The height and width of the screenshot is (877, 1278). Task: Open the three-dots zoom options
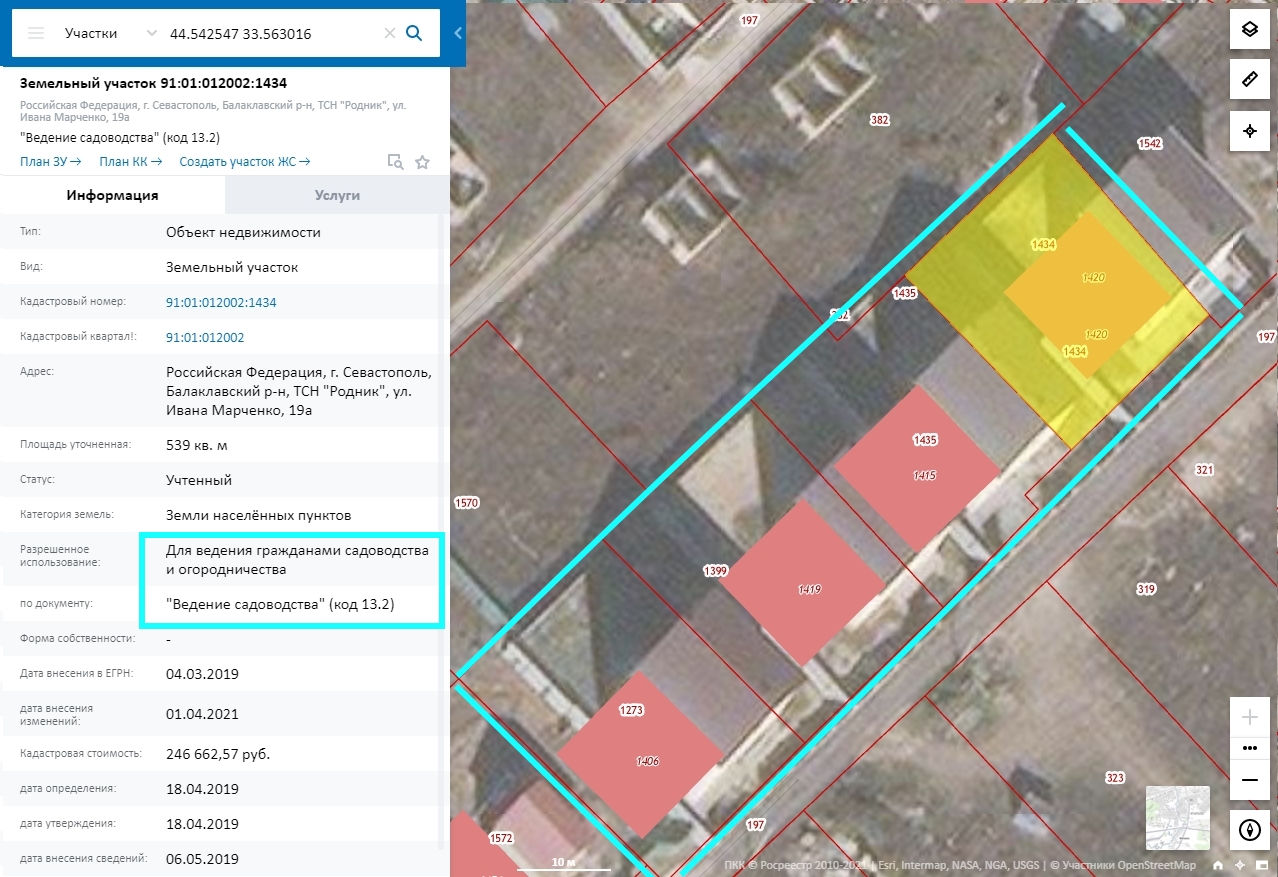point(1249,747)
